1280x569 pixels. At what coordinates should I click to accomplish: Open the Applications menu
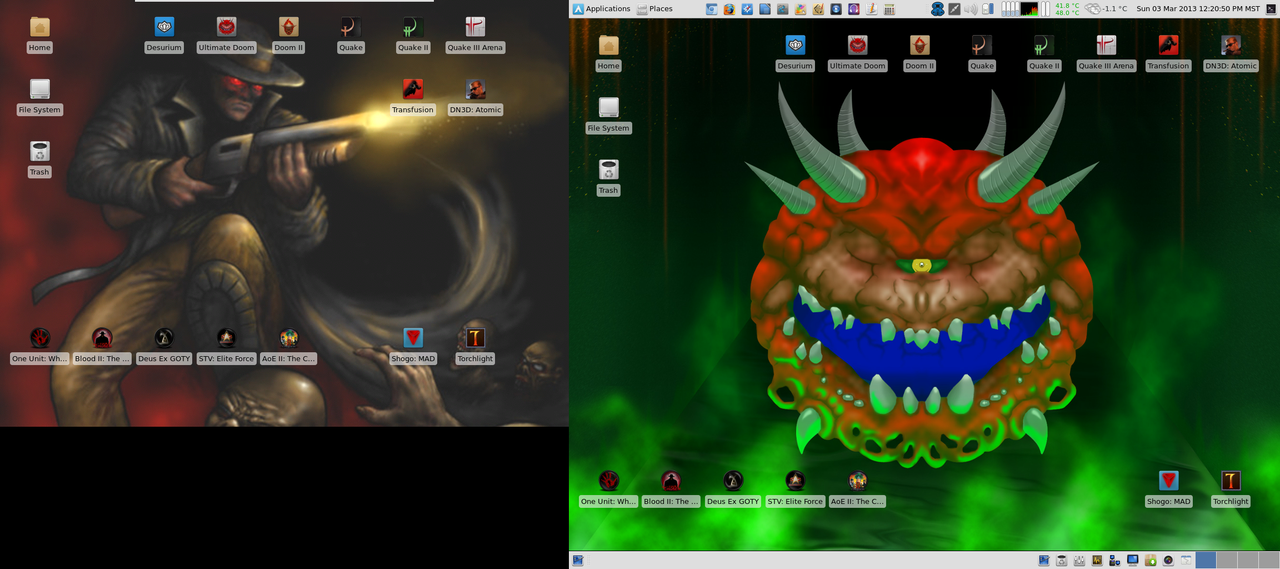pos(601,9)
